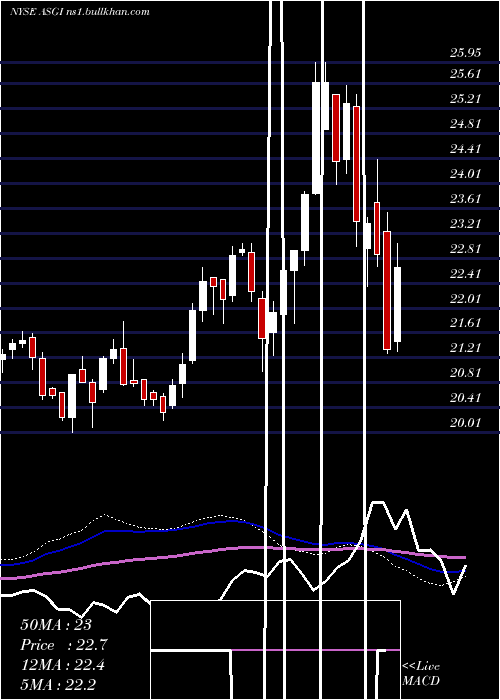
Task: Click the 12MA : 22.4 legend value
Action: (62, 665)
